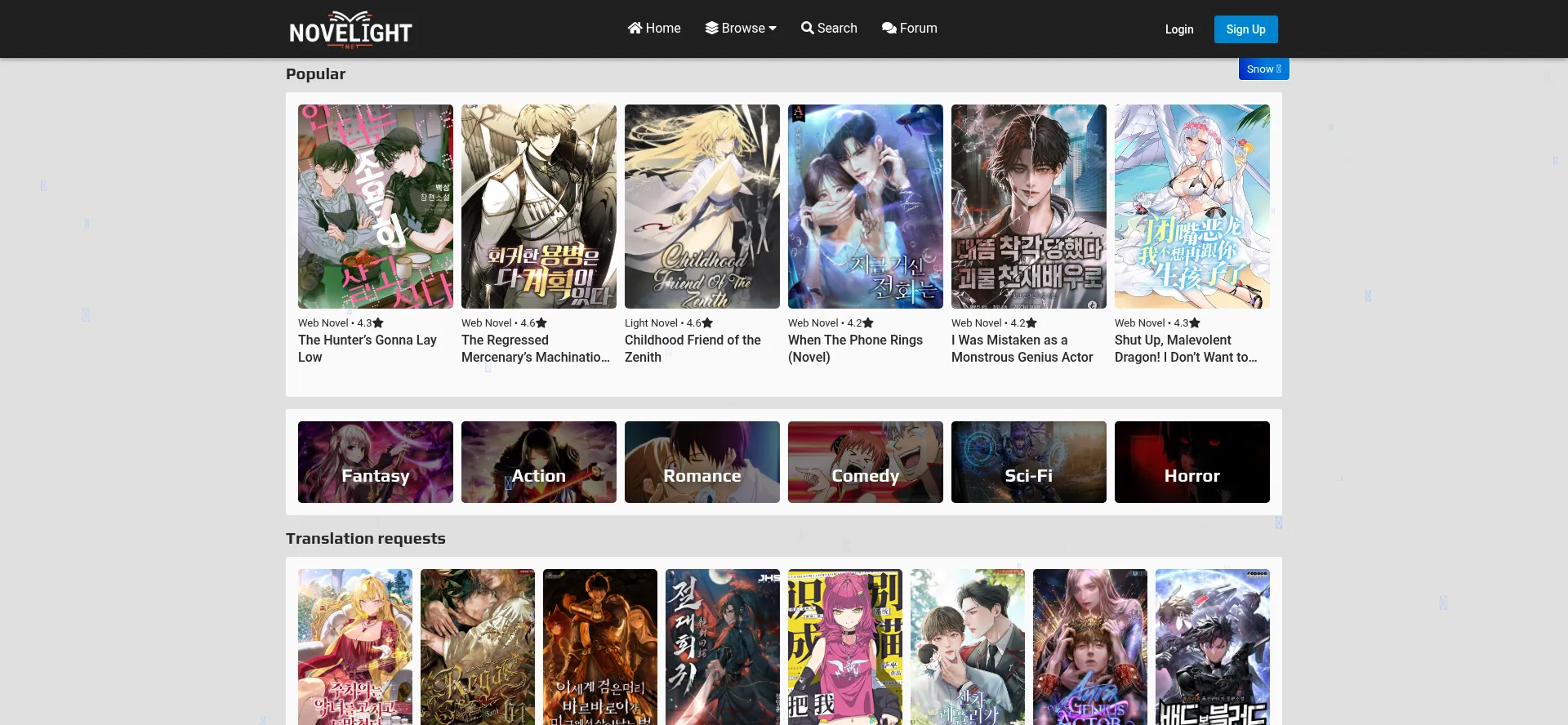
Task: Go to the Home page
Action: [654, 28]
